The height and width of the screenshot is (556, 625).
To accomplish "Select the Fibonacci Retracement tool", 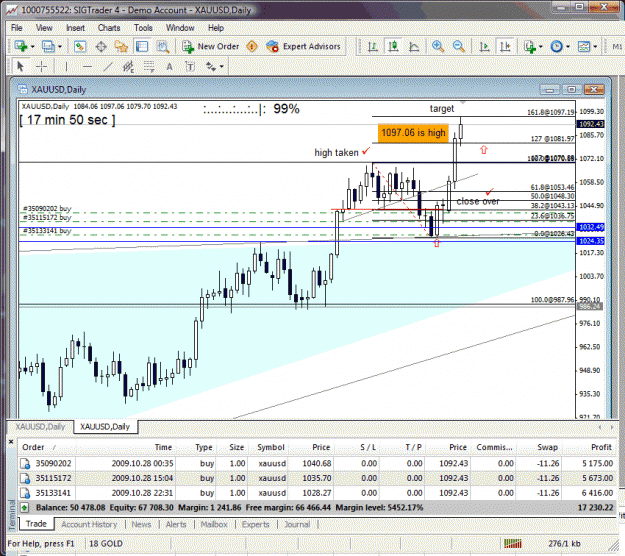I will coord(149,66).
